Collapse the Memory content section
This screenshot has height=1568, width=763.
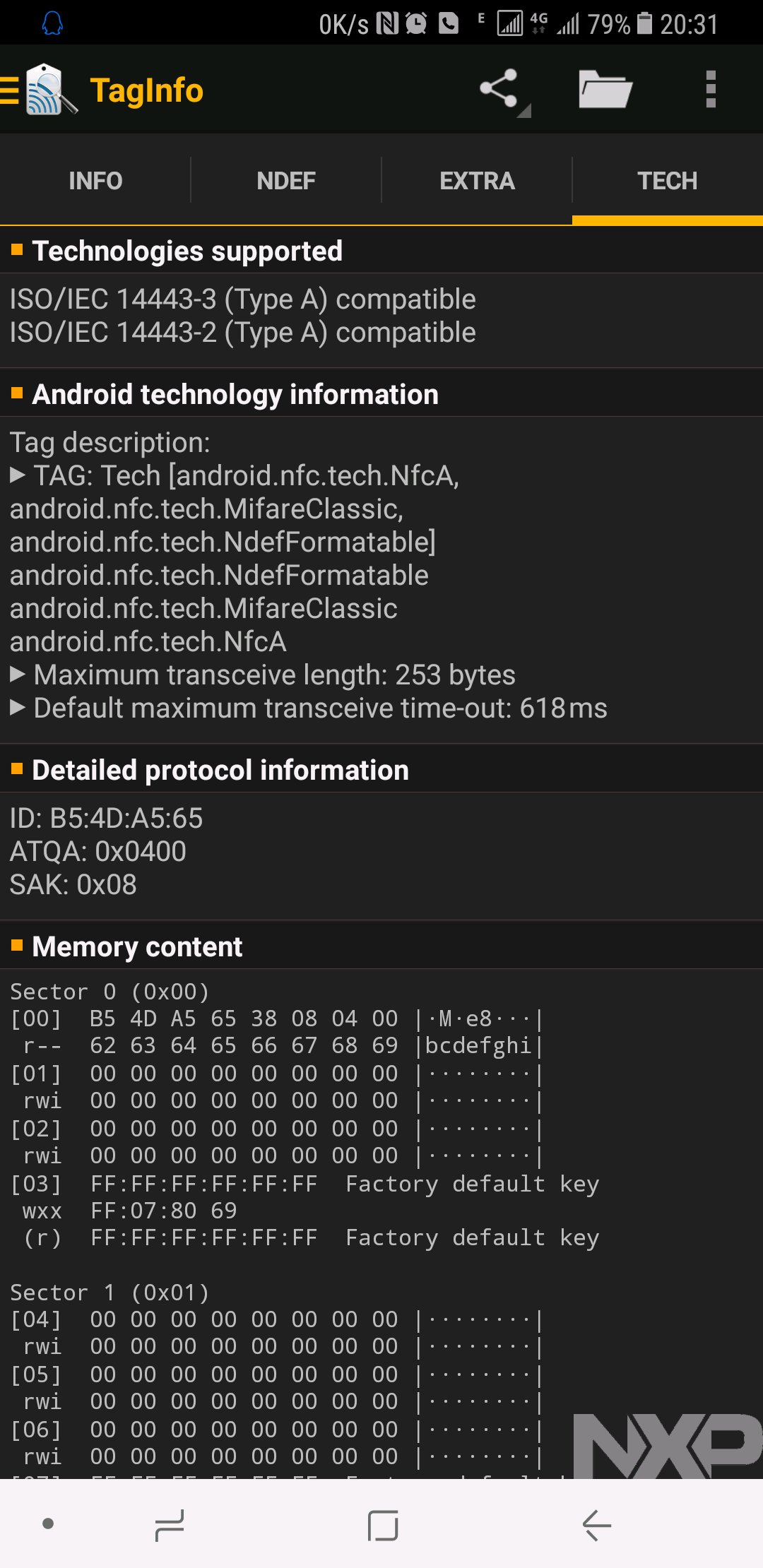coord(137,946)
